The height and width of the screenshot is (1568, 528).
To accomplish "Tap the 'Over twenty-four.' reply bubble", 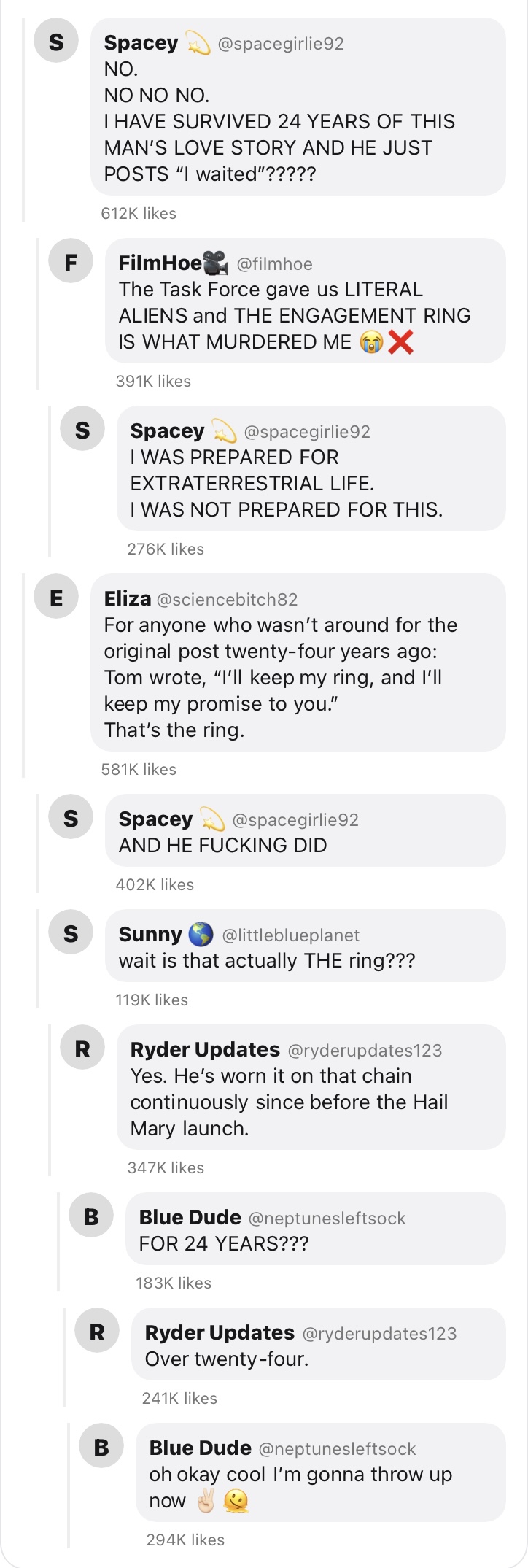I will [x=319, y=1344].
